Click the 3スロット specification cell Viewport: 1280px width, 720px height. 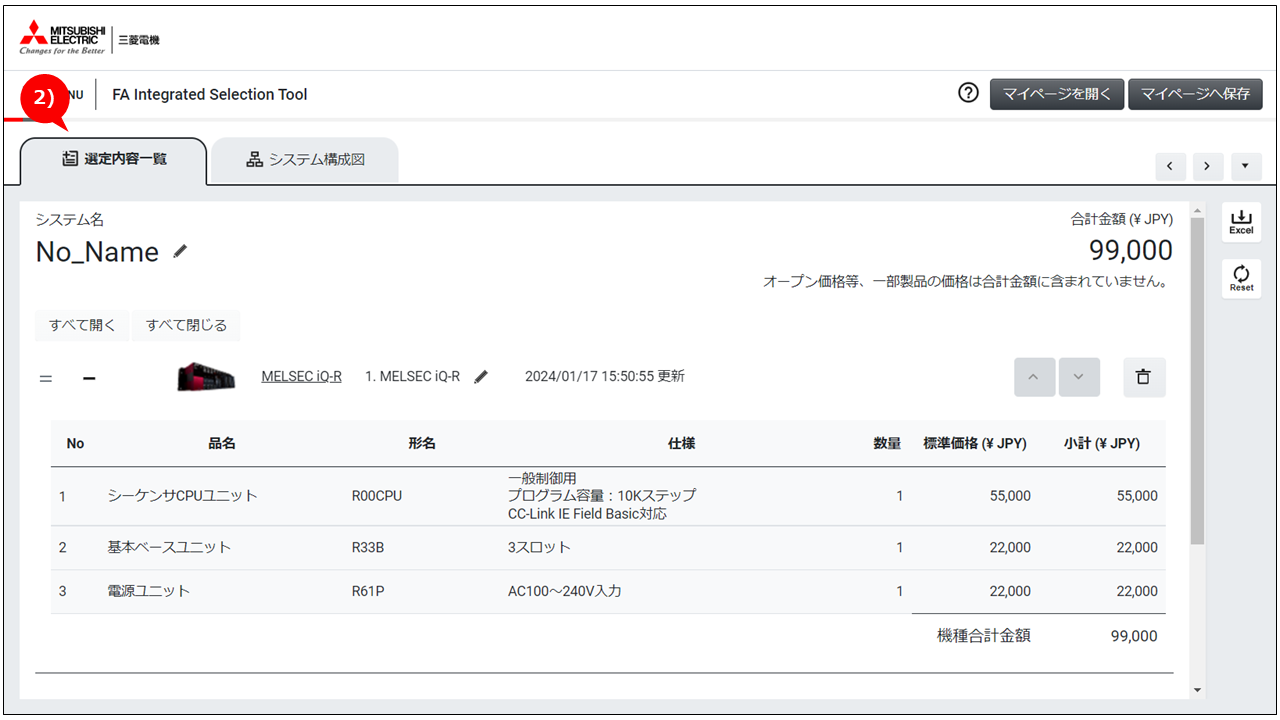539,548
